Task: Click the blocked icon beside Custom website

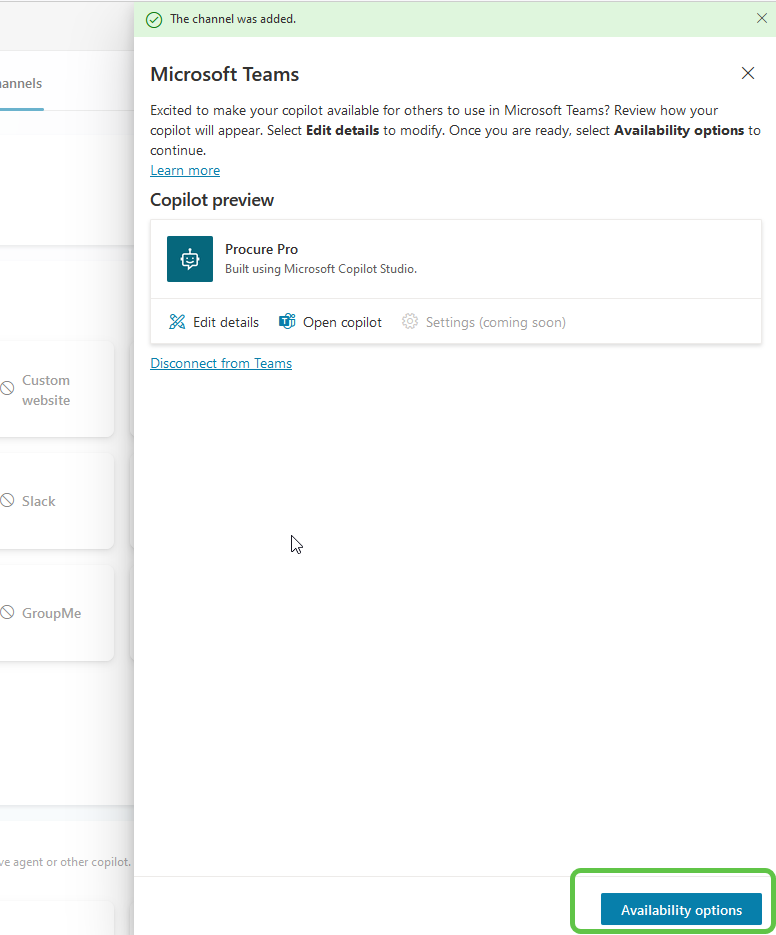Action: pos(7,388)
